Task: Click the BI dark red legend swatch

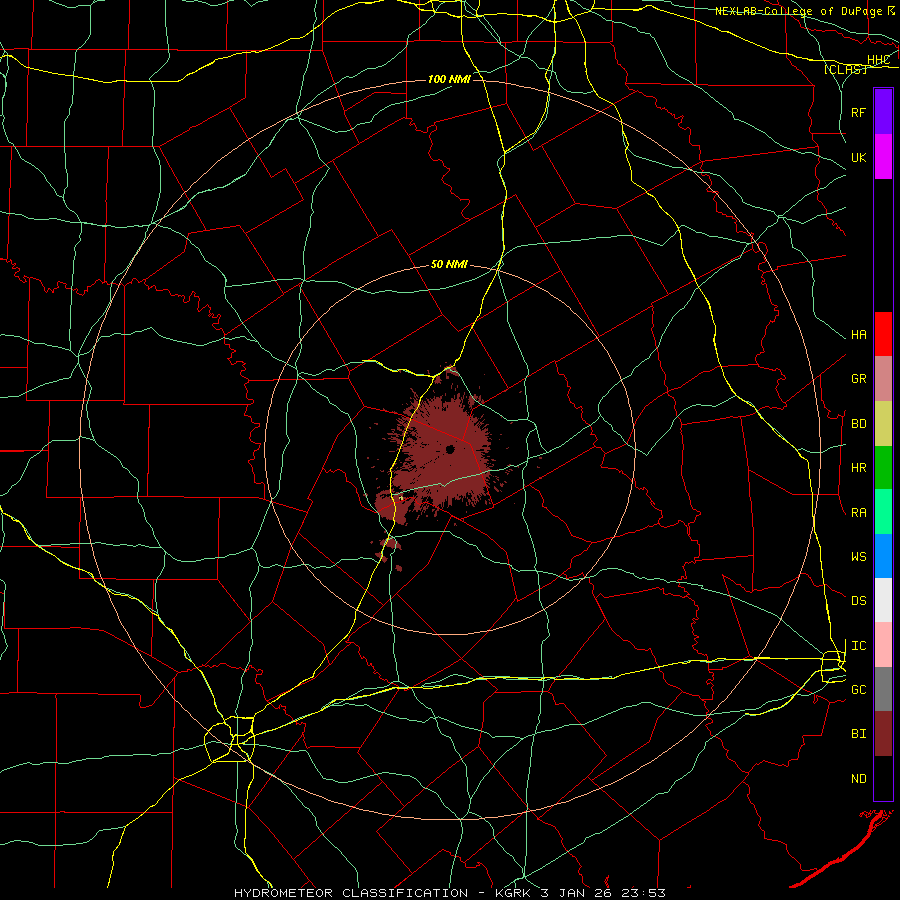Action: point(883,734)
